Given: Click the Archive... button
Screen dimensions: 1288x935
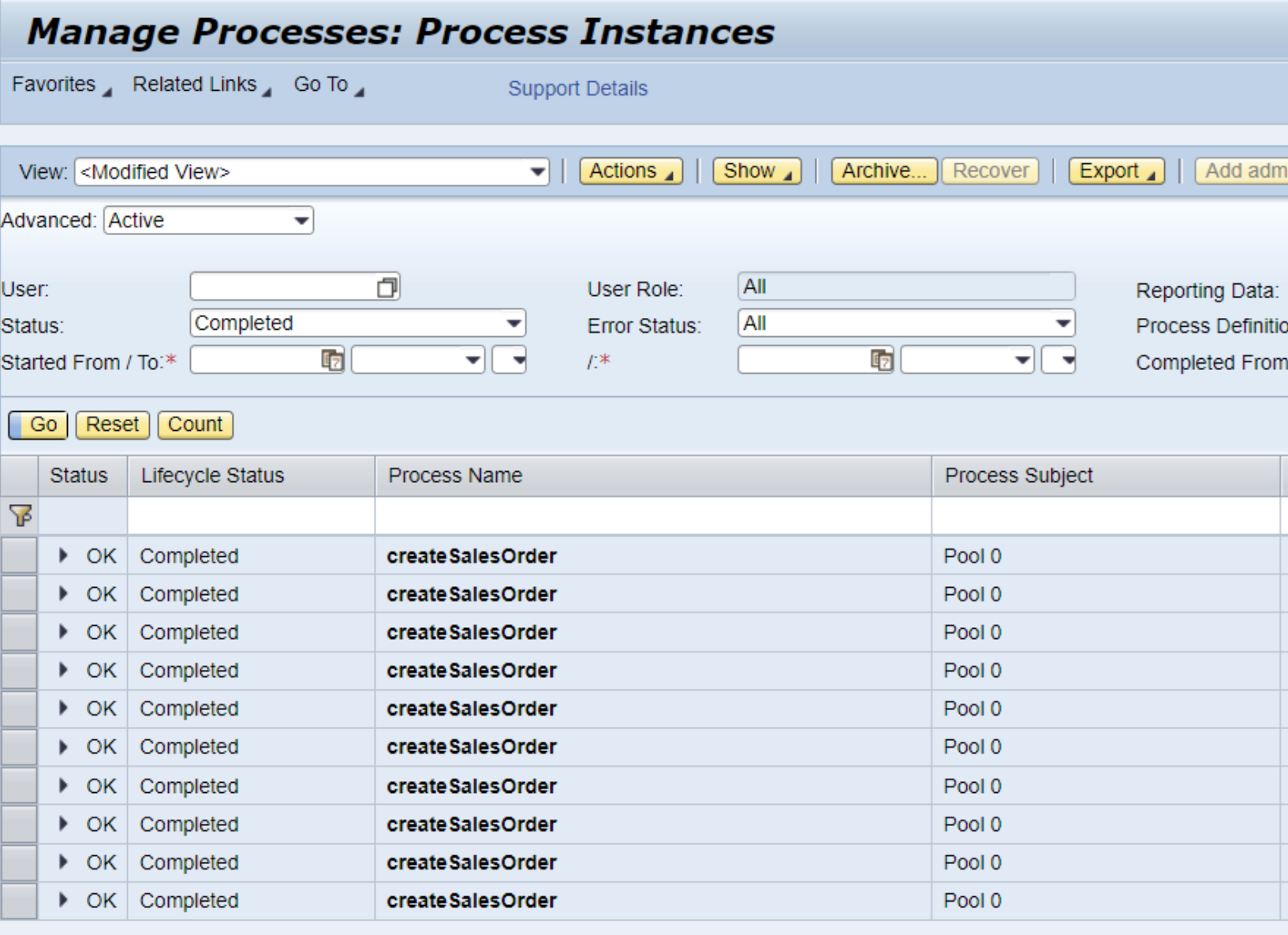Looking at the screenshot, I should (884, 171).
